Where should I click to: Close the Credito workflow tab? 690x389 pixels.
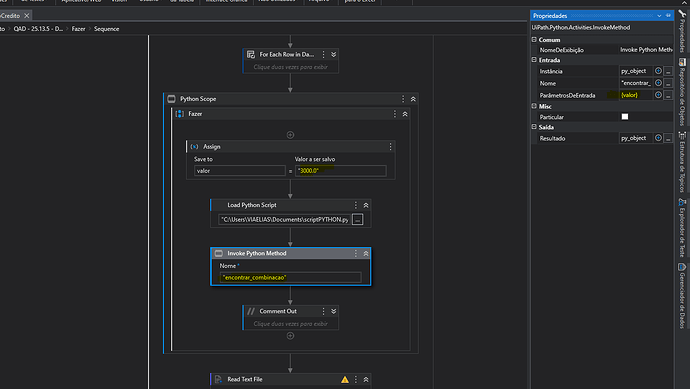27,15
